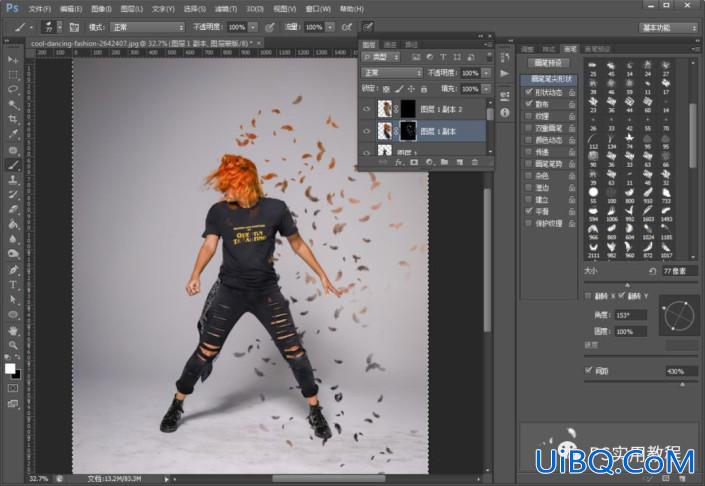Image resolution: width=705 pixels, height=486 pixels.
Task: Click the reset brush size icon button
Action: (652, 271)
